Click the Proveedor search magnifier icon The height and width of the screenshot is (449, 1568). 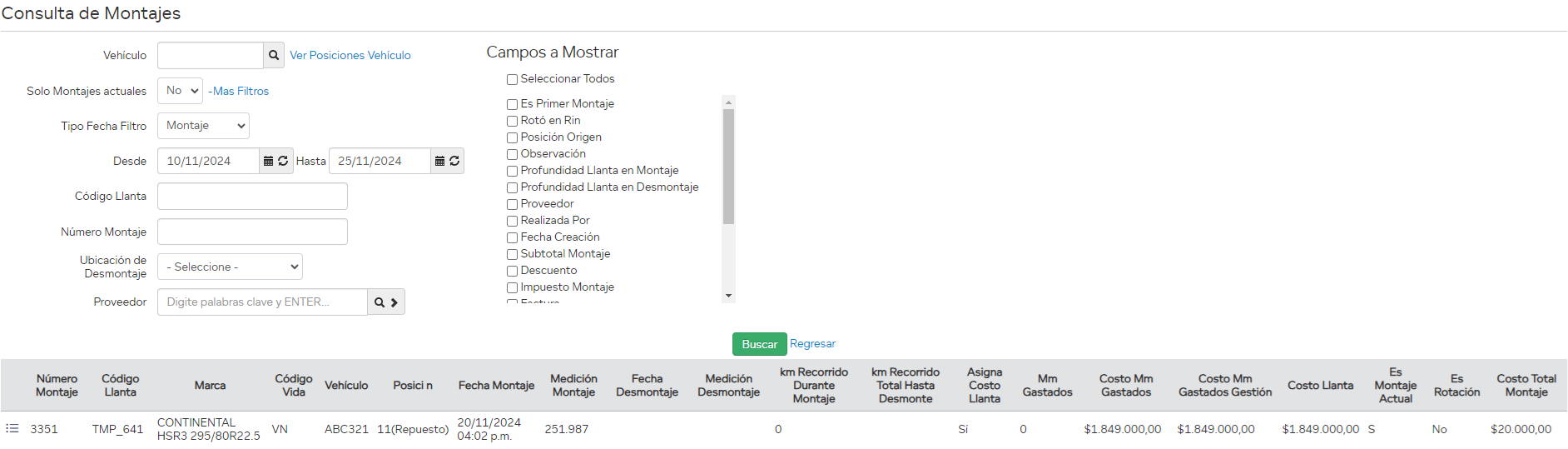point(380,302)
